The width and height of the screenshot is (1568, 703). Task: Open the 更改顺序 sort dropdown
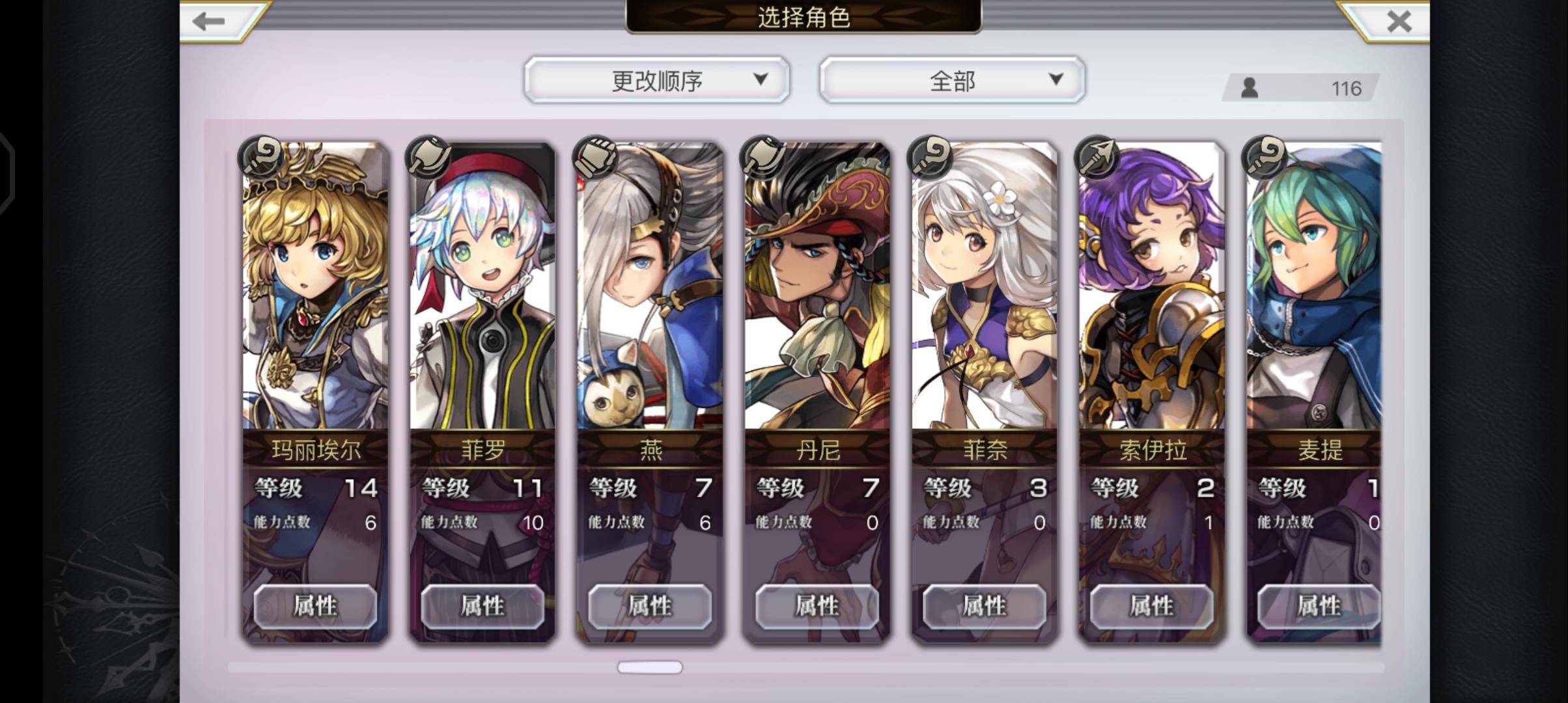[x=657, y=80]
